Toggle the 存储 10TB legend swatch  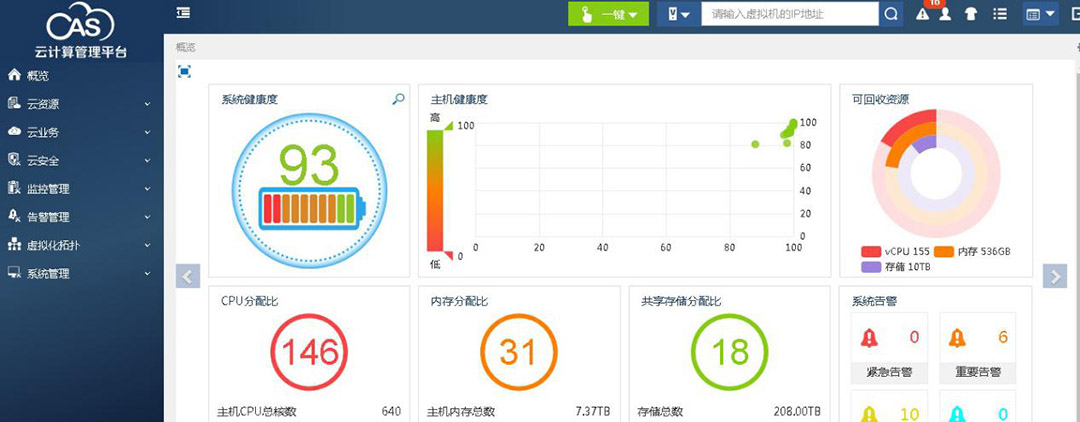point(871,266)
